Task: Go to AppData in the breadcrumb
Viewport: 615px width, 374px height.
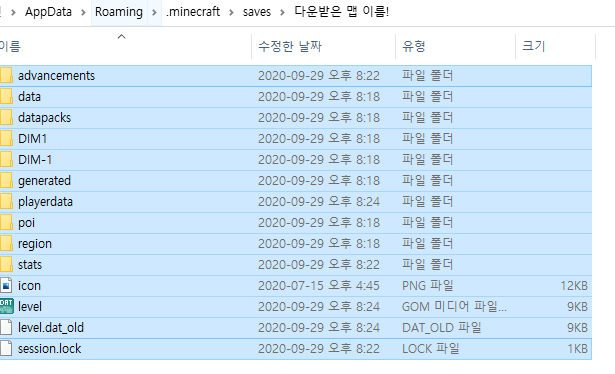Action: point(49,12)
